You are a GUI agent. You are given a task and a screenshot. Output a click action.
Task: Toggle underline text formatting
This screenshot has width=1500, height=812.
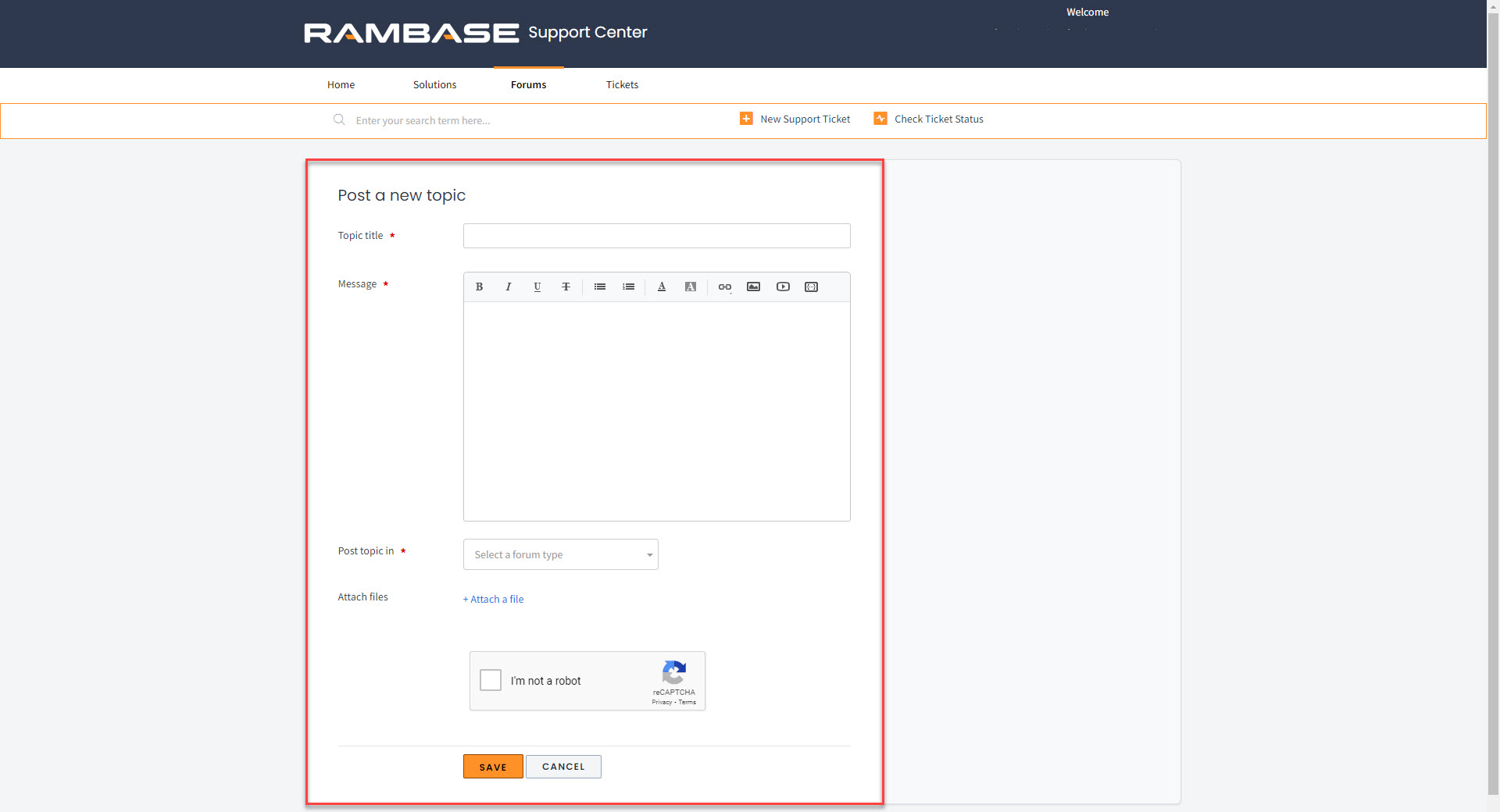coord(537,287)
